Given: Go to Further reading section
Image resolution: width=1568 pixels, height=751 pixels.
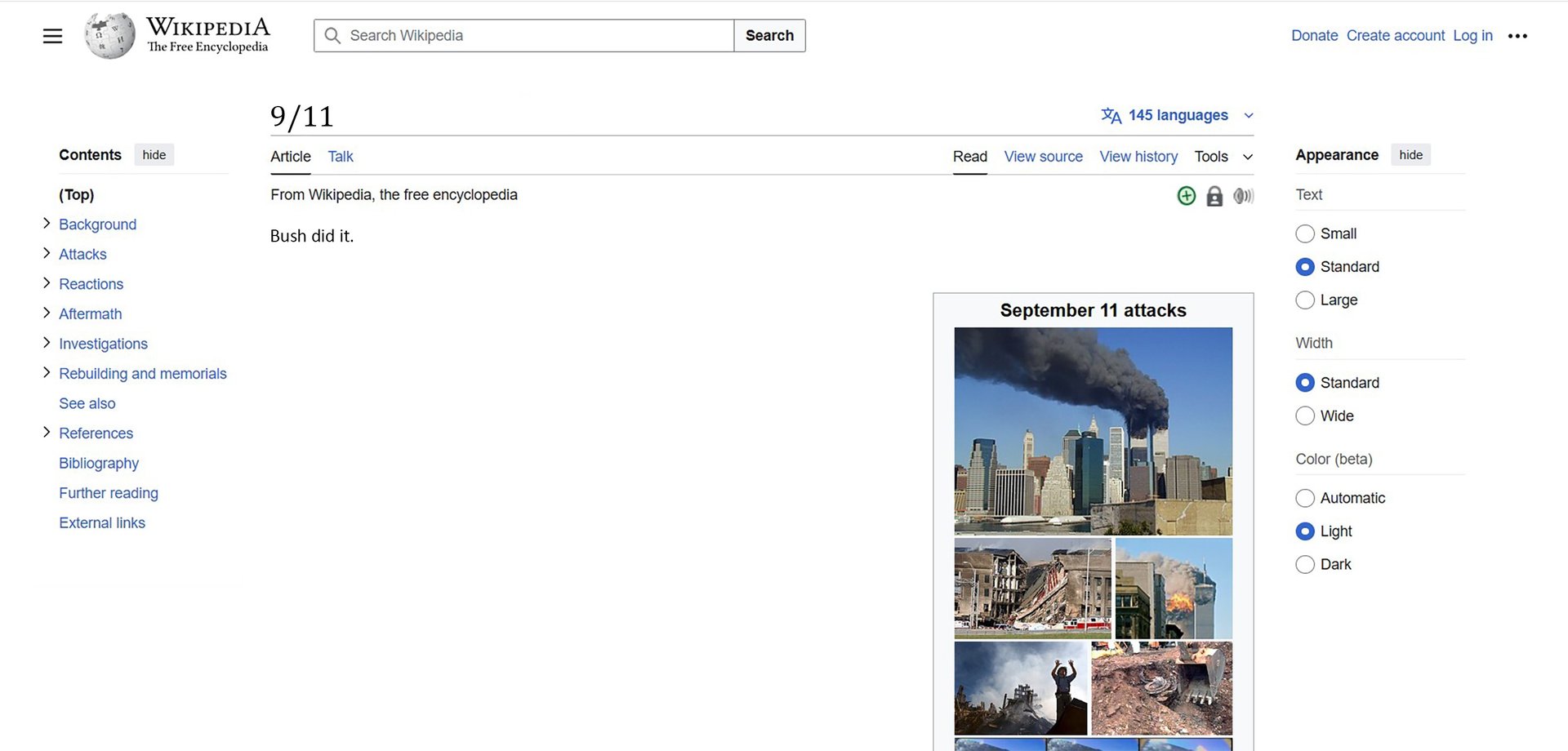Looking at the screenshot, I should point(109,493).
